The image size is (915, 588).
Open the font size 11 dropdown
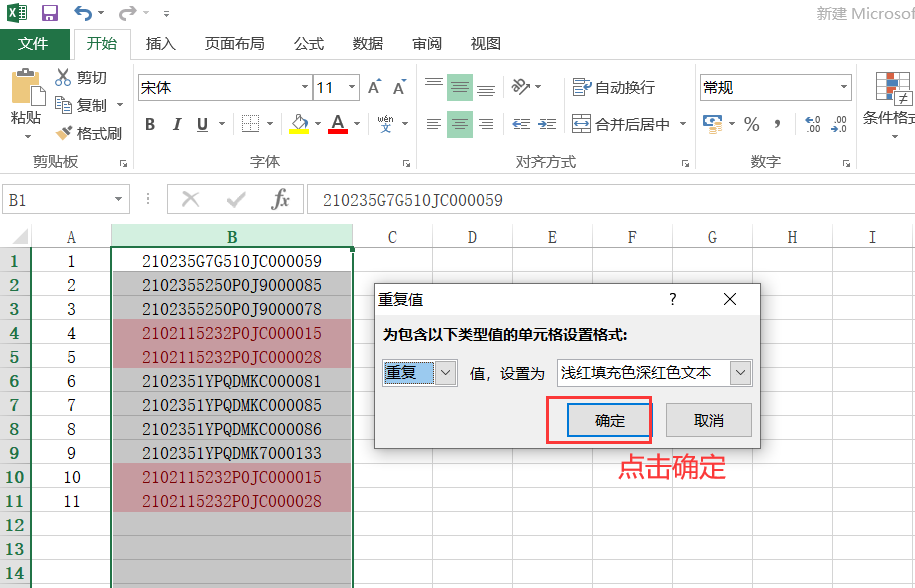pos(352,88)
